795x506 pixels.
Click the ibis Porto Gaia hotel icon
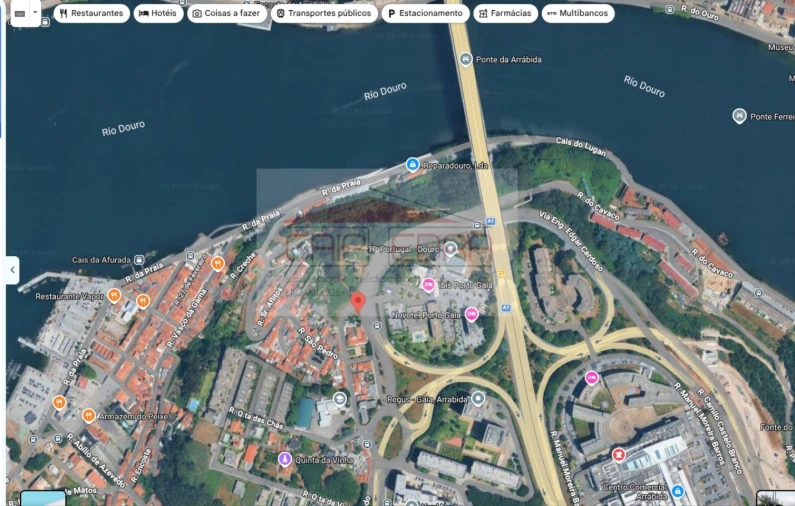(x=428, y=285)
